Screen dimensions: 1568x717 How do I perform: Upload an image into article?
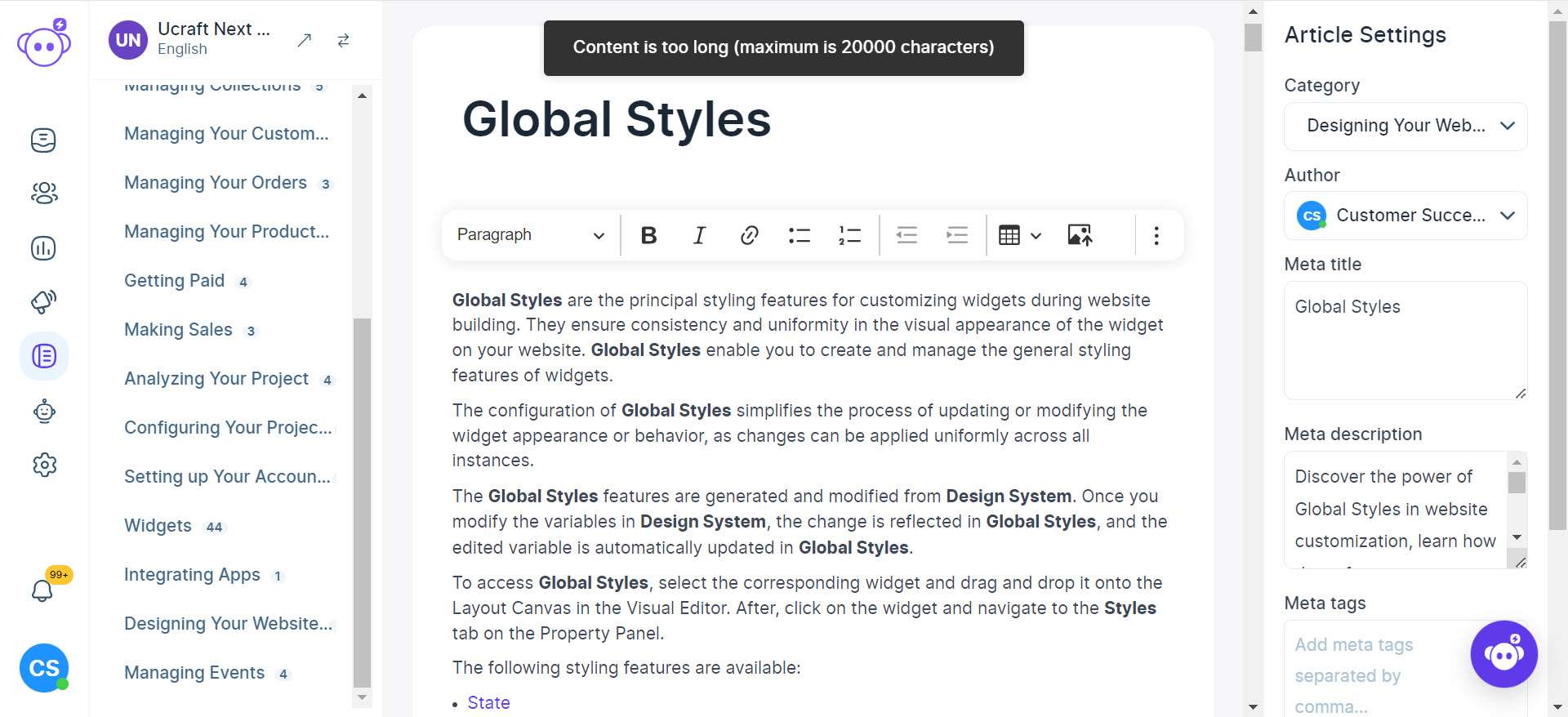pyautogui.click(x=1080, y=235)
